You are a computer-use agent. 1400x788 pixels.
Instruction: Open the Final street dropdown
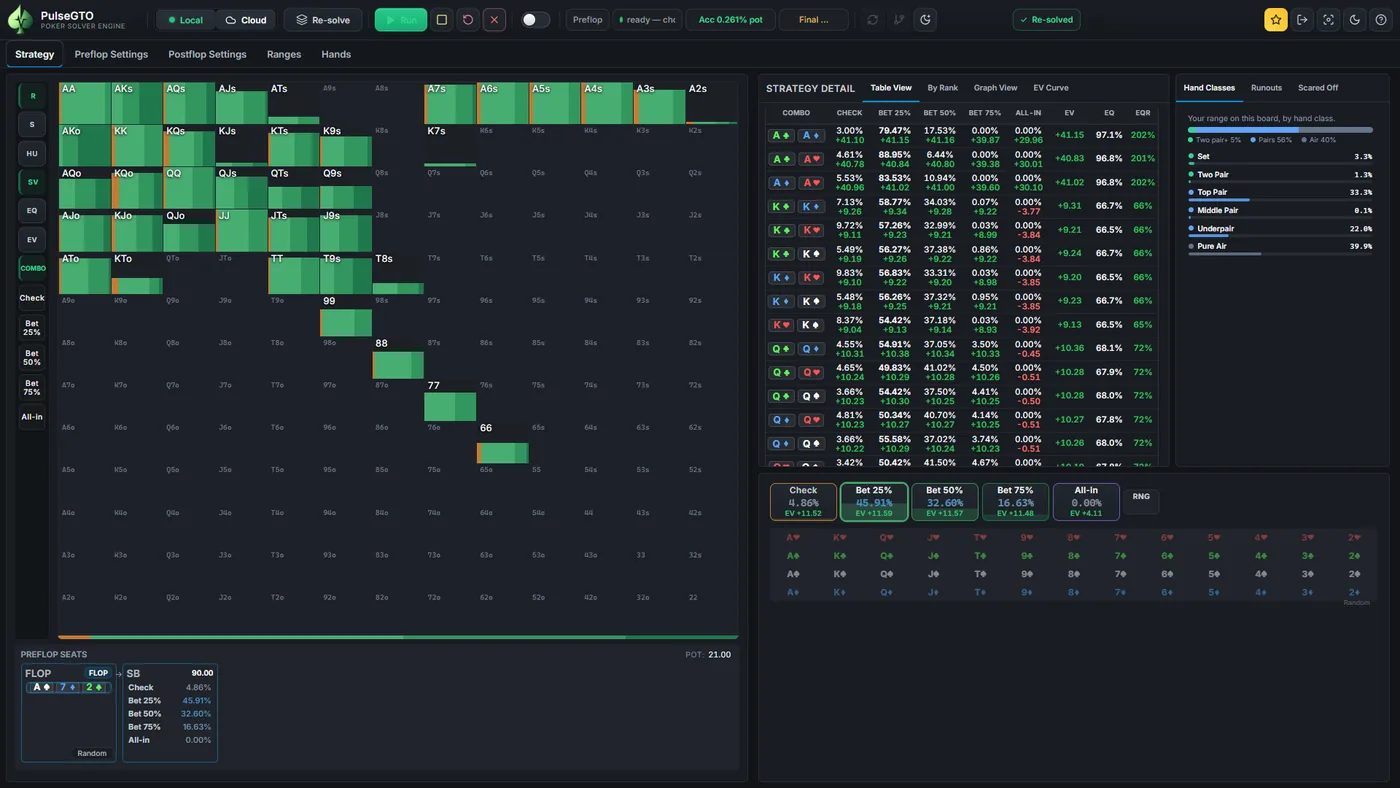814,20
